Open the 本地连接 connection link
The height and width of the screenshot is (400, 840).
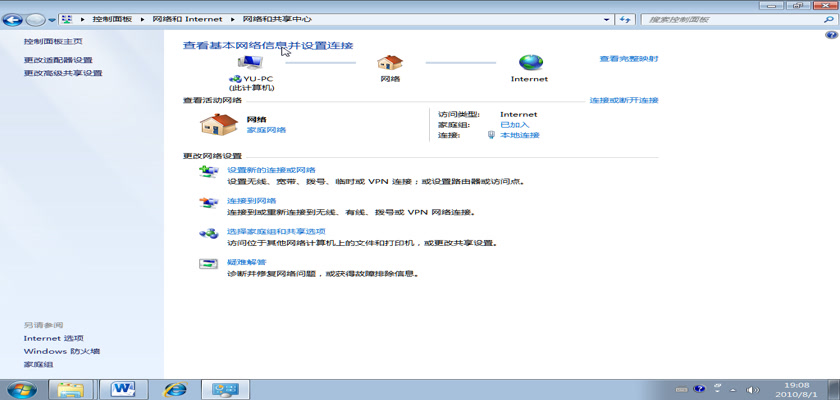coord(519,135)
